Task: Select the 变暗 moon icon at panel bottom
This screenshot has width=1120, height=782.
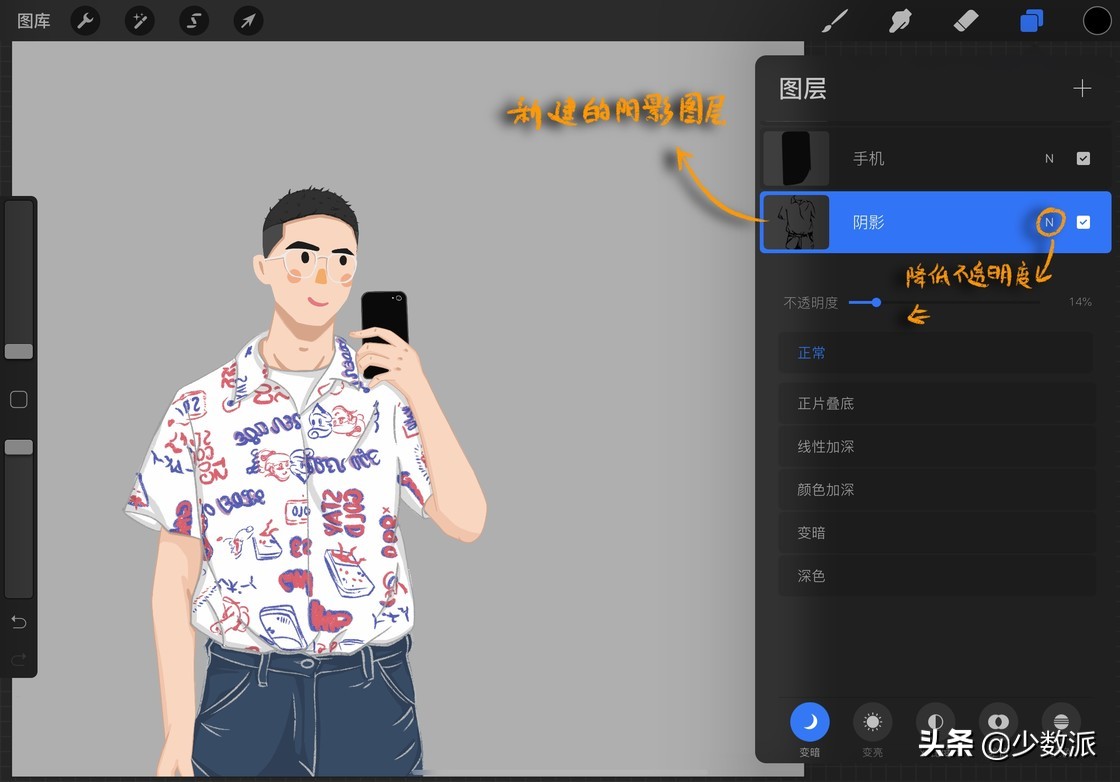Action: pyautogui.click(x=809, y=722)
